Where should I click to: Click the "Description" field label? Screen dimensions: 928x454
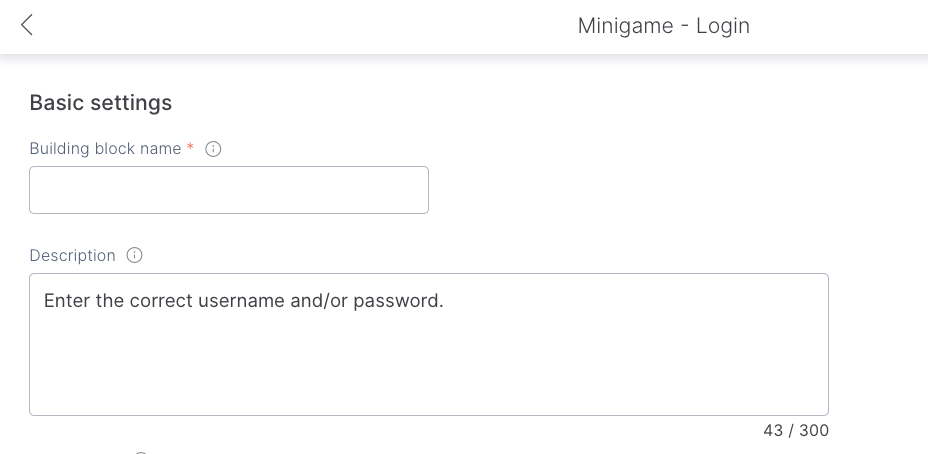[x=72, y=256]
